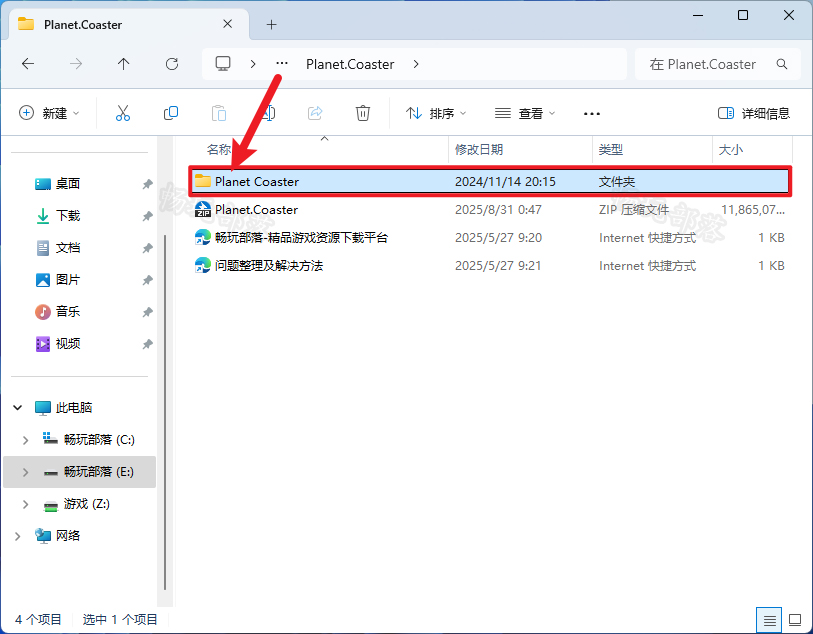Viewport: 813px width, 634px height.
Task: Switch to large thumbnails view in status bar
Action: [x=795, y=619]
